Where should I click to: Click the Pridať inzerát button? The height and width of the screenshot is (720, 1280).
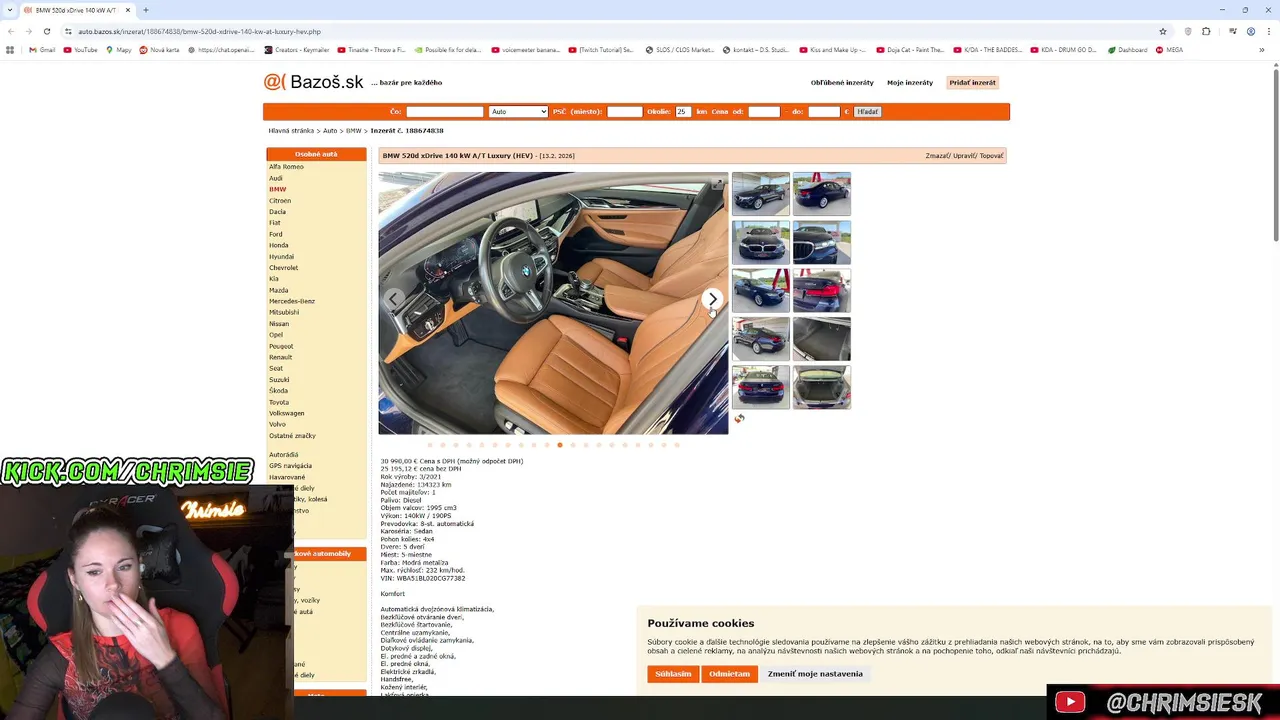coord(972,83)
